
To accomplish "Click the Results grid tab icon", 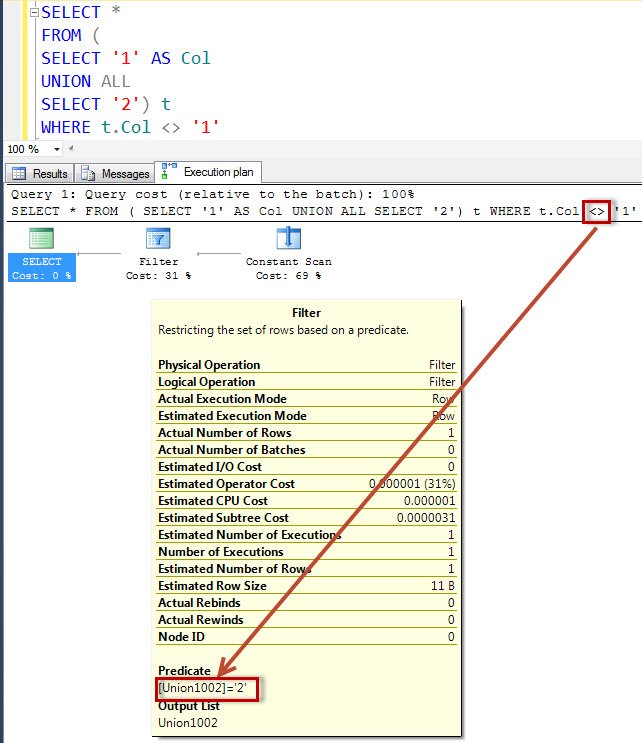I will [x=19, y=174].
